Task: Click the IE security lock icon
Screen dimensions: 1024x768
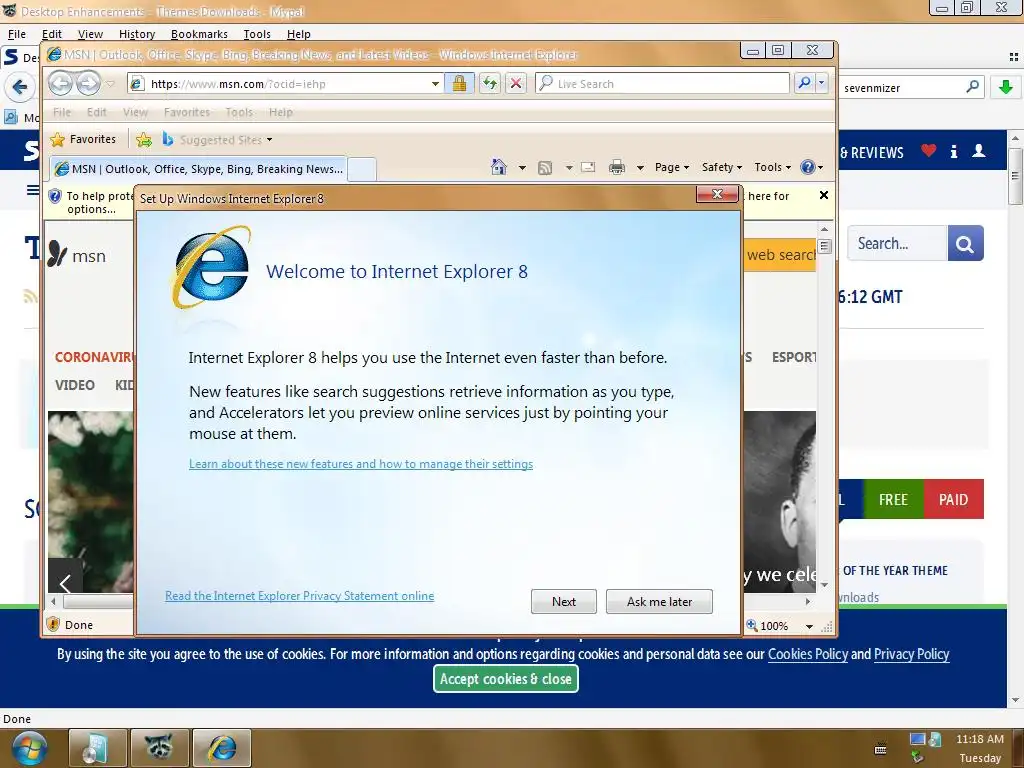Action: tap(459, 84)
